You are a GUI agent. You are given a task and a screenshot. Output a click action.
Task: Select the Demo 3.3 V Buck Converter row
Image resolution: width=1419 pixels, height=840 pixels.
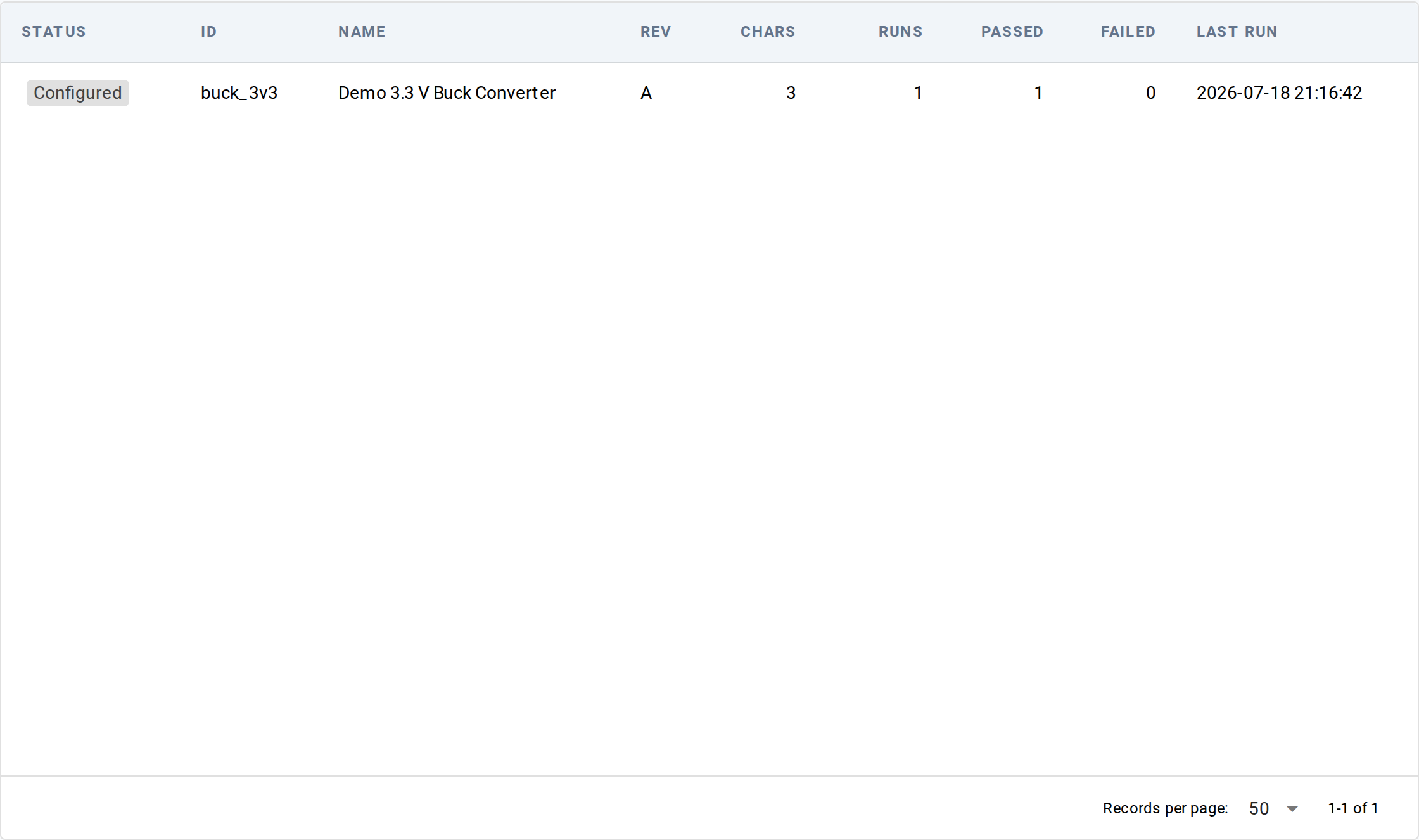pos(709,93)
